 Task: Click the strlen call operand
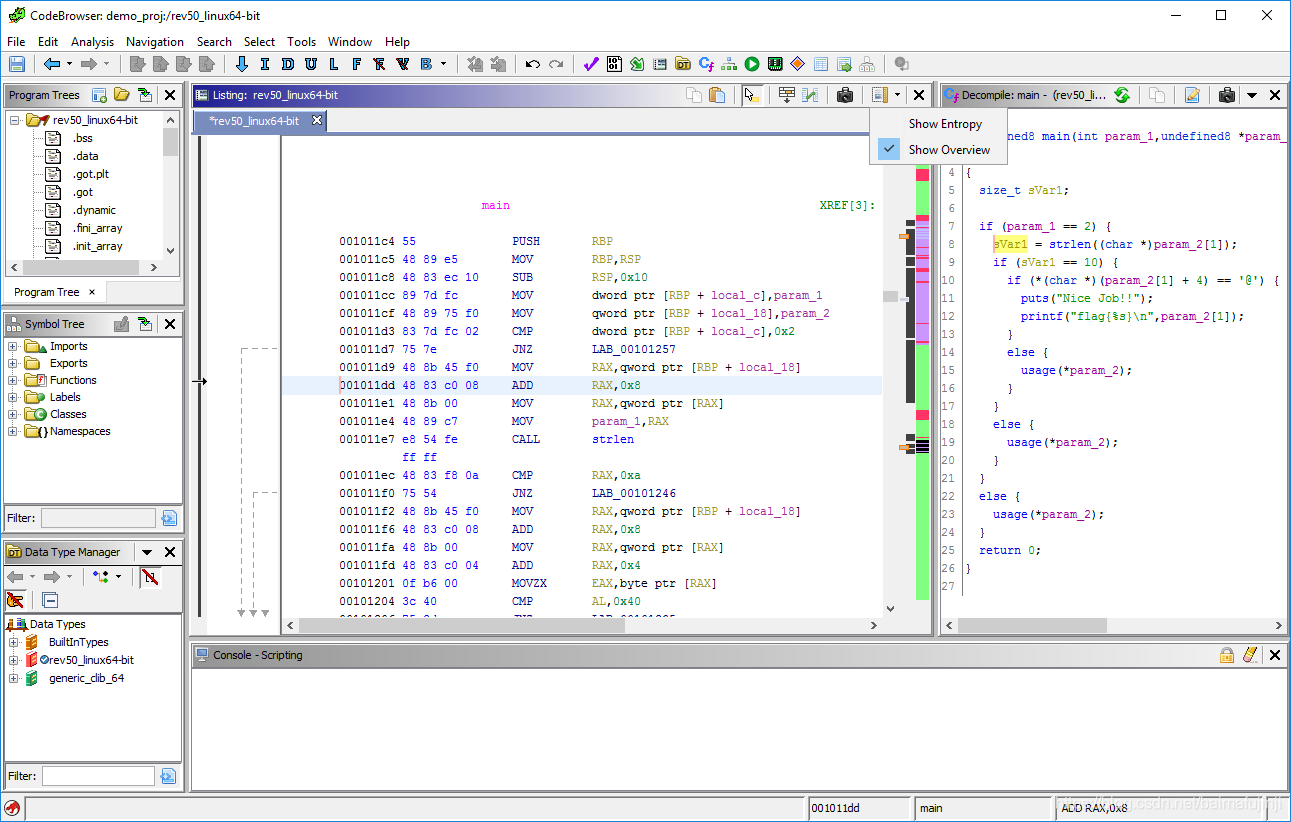612,439
